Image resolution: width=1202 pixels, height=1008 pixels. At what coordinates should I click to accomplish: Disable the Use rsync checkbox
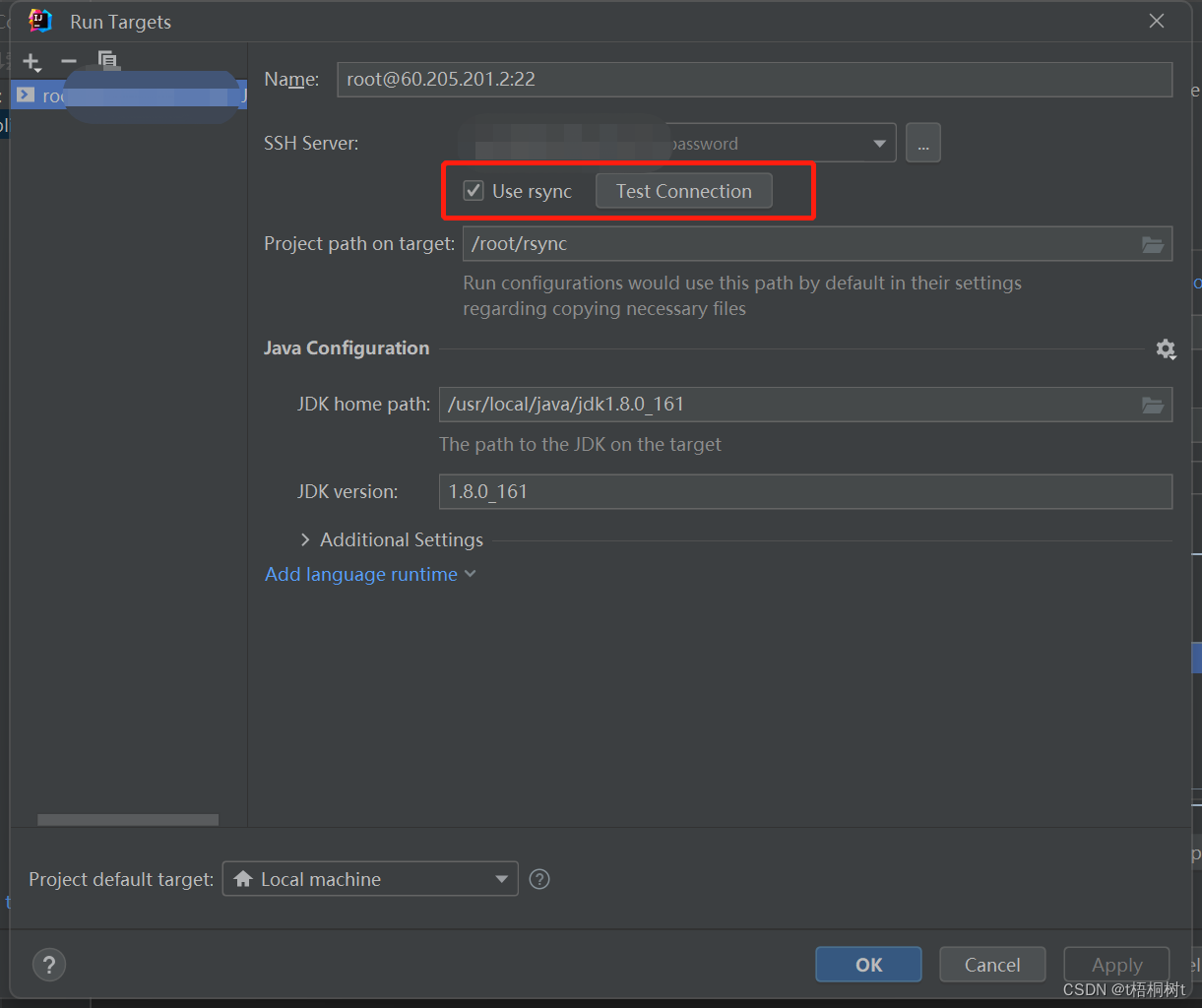pyautogui.click(x=474, y=190)
